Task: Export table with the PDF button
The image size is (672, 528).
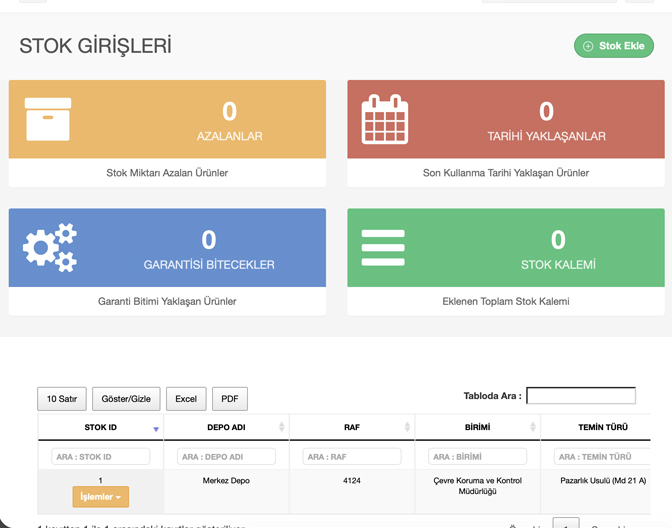Action: [230, 399]
